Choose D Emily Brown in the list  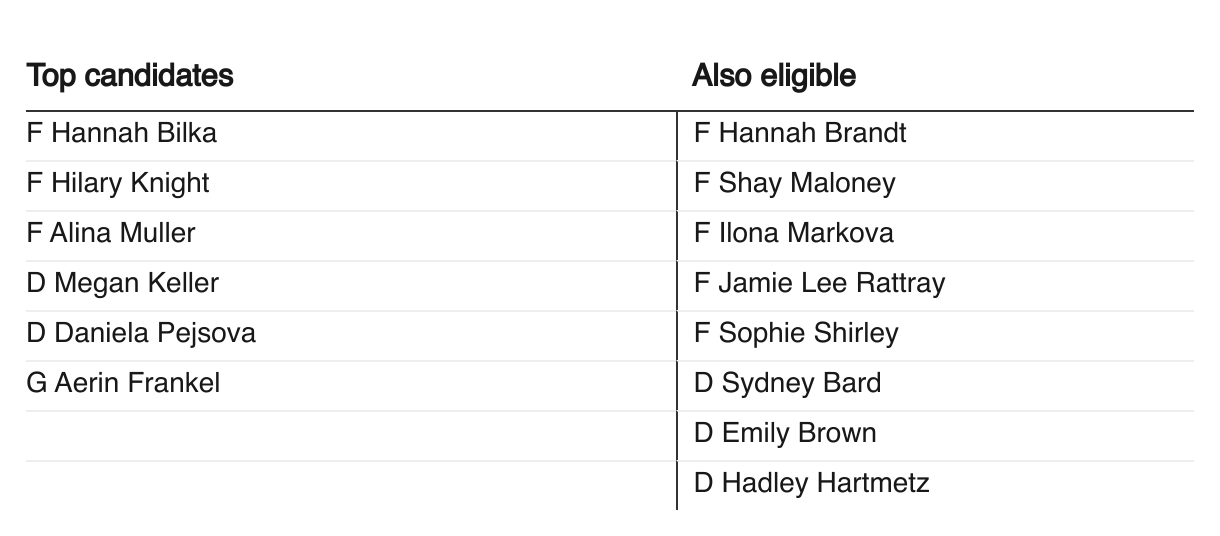point(785,433)
